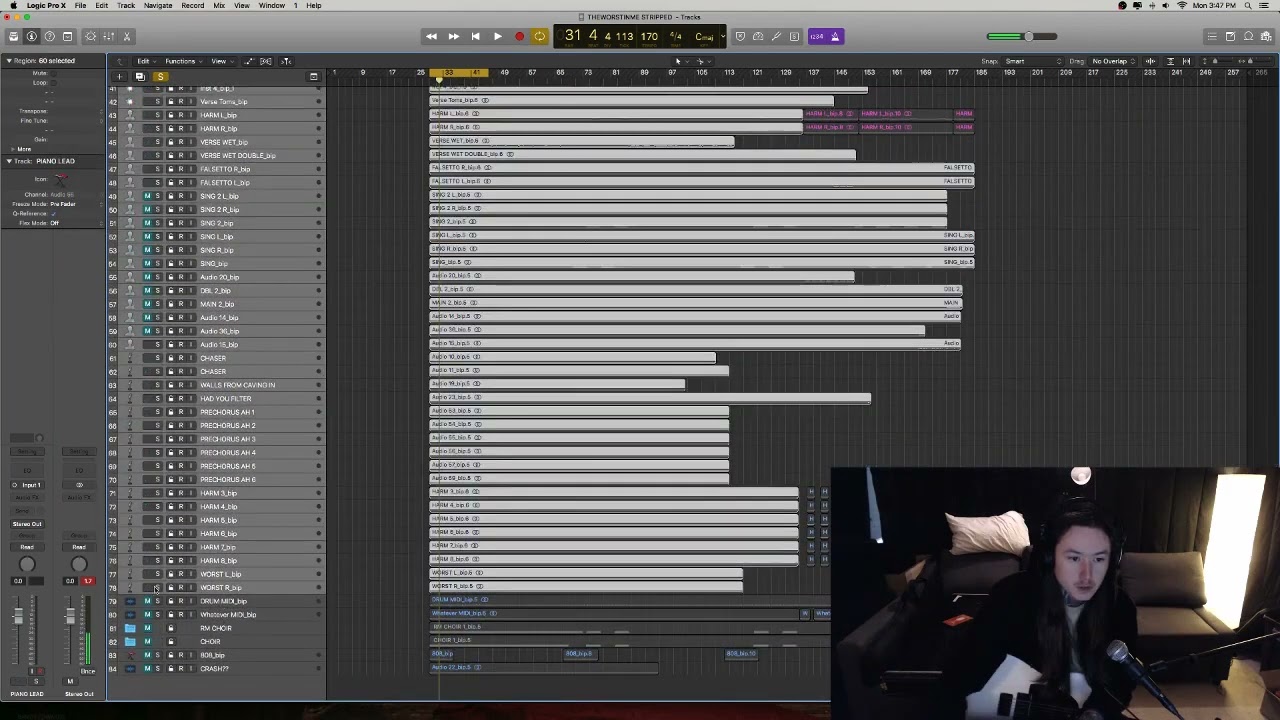This screenshot has width=1280, height=720.
Task: Open the Functions dropdown menu
Action: 182,61
